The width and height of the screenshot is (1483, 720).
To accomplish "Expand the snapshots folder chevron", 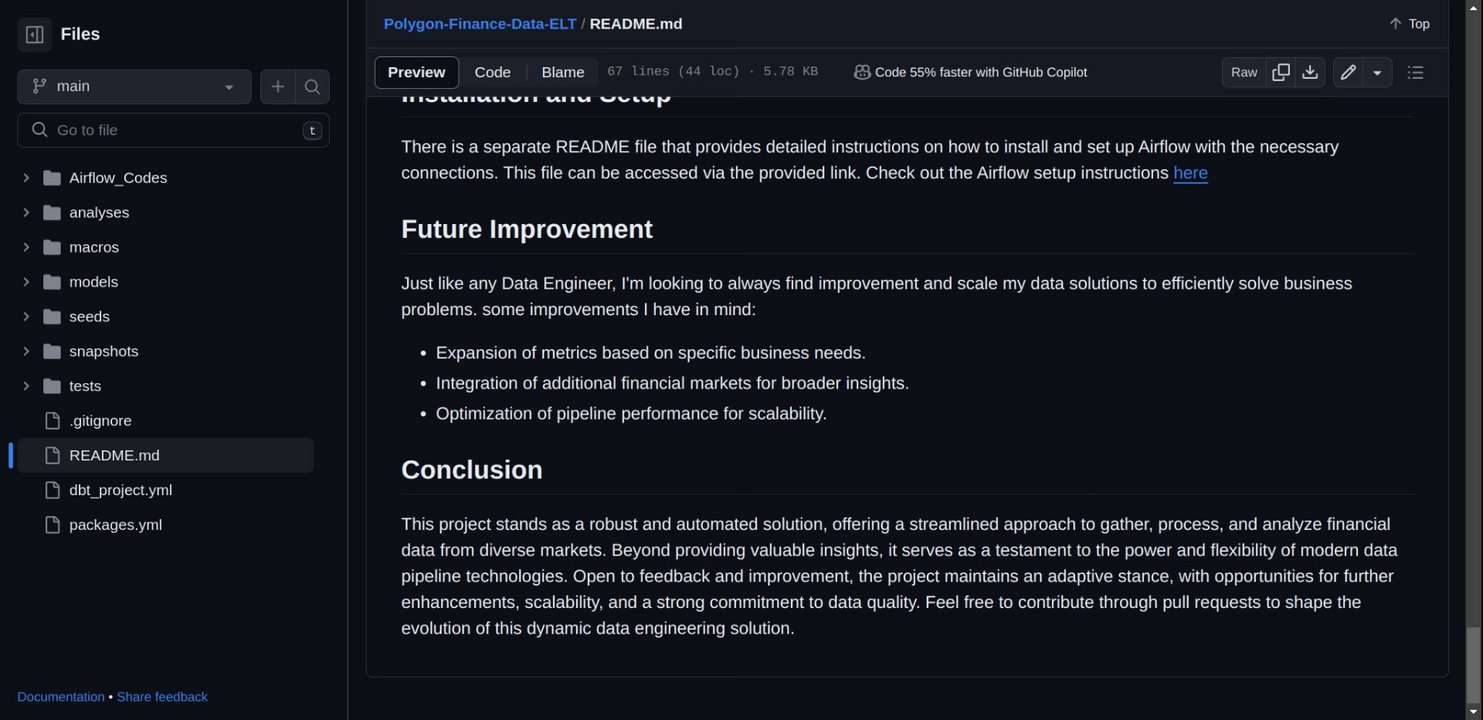I will [26, 351].
